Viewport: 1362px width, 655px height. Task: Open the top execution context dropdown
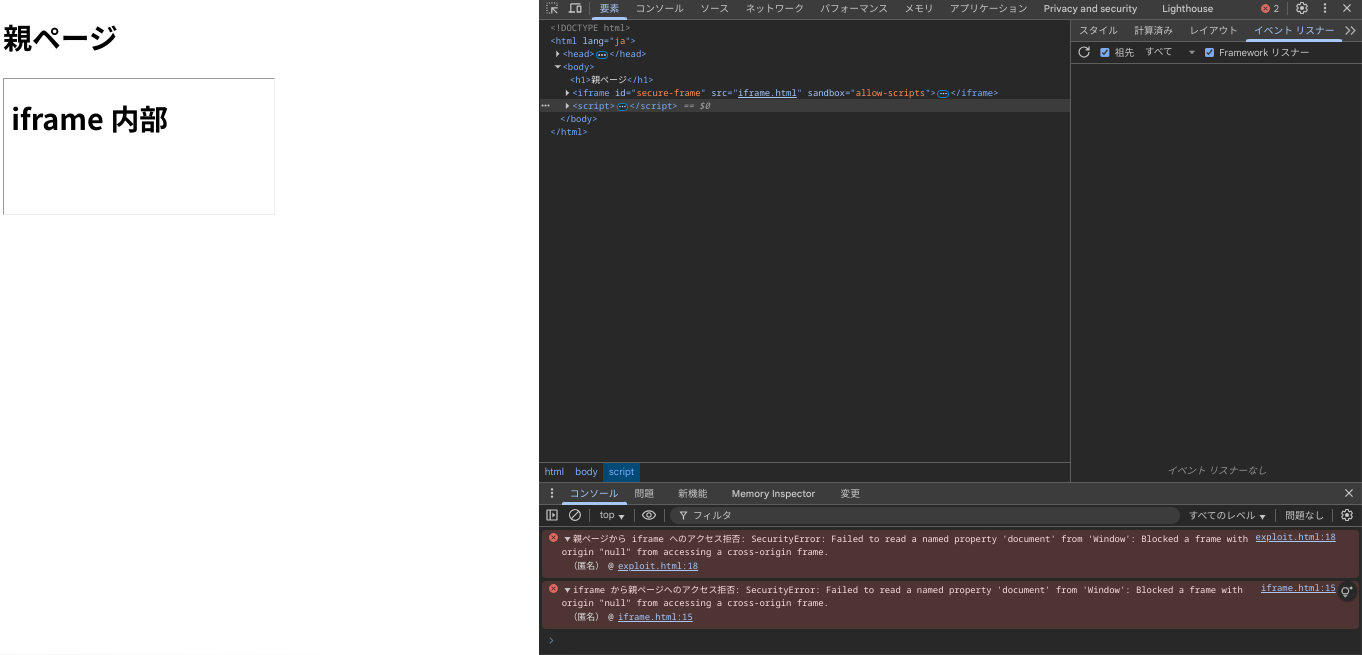(612, 515)
